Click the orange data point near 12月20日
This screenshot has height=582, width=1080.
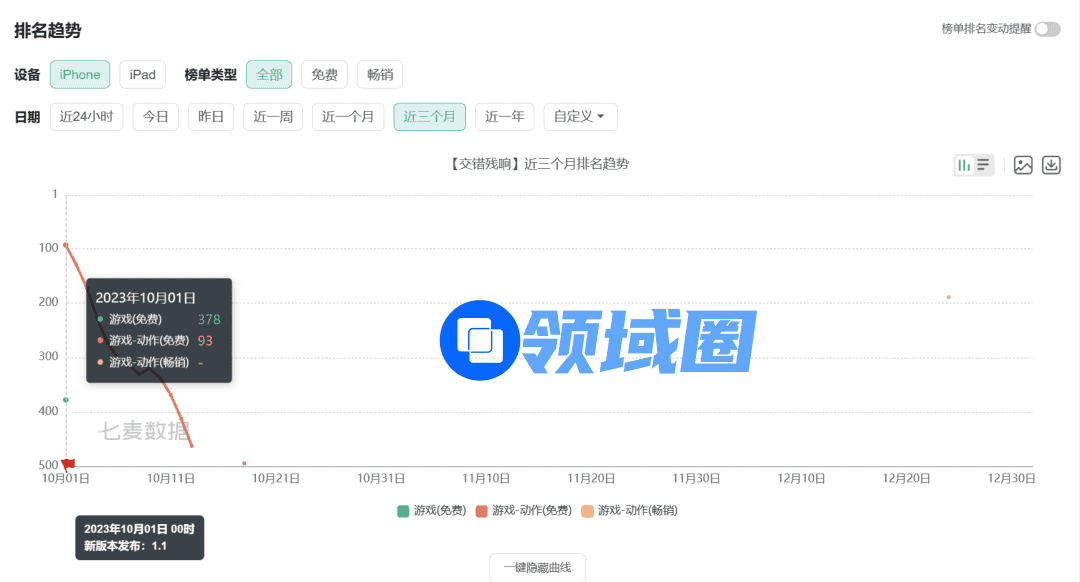pyautogui.click(x=948, y=297)
